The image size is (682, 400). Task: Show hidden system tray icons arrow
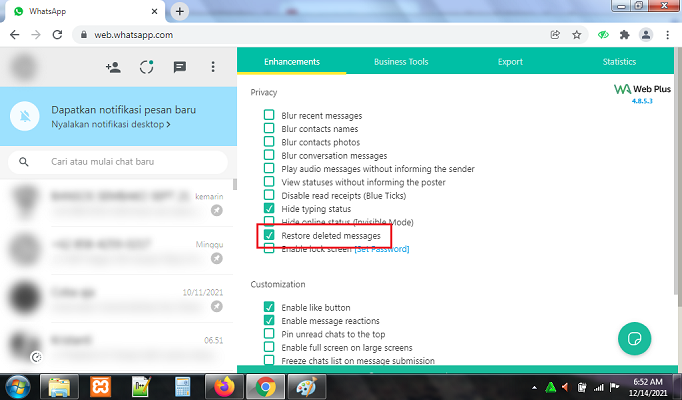click(534, 387)
